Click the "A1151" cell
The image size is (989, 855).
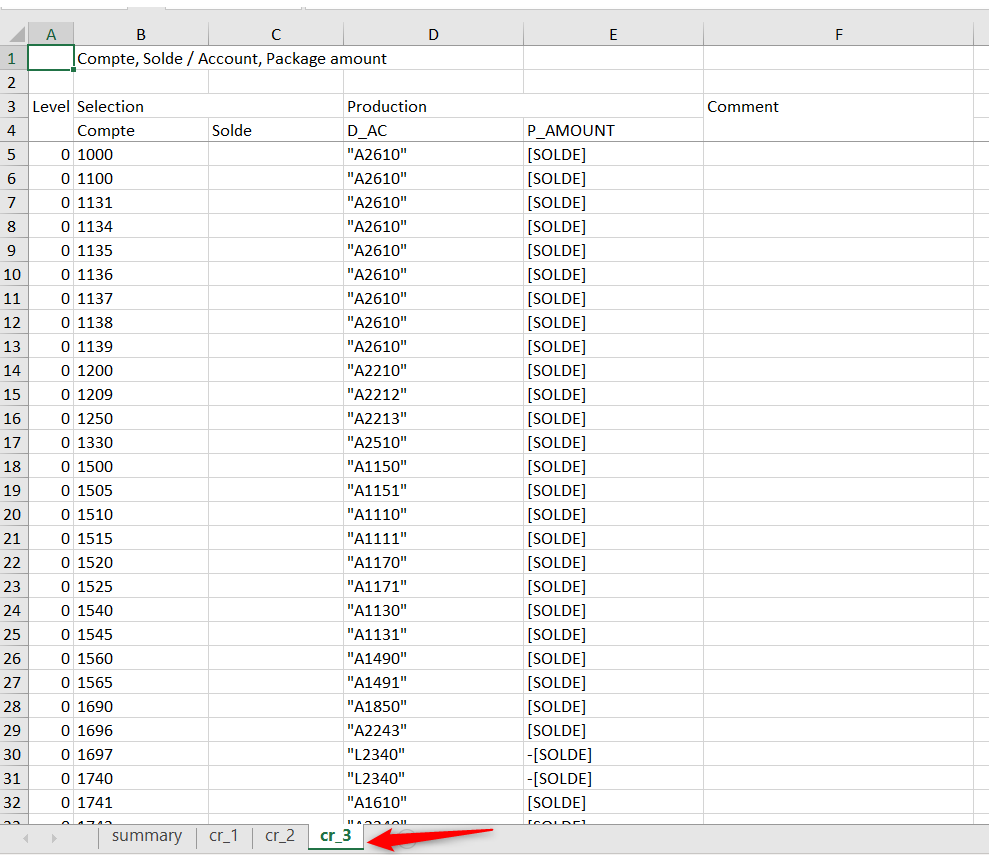tap(433, 490)
